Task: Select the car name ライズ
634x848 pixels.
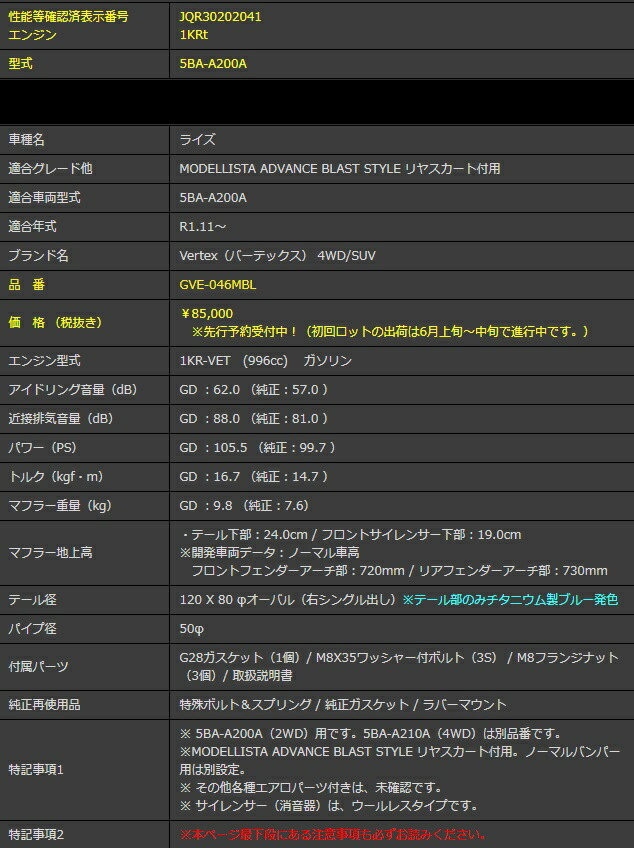Action: point(197,140)
